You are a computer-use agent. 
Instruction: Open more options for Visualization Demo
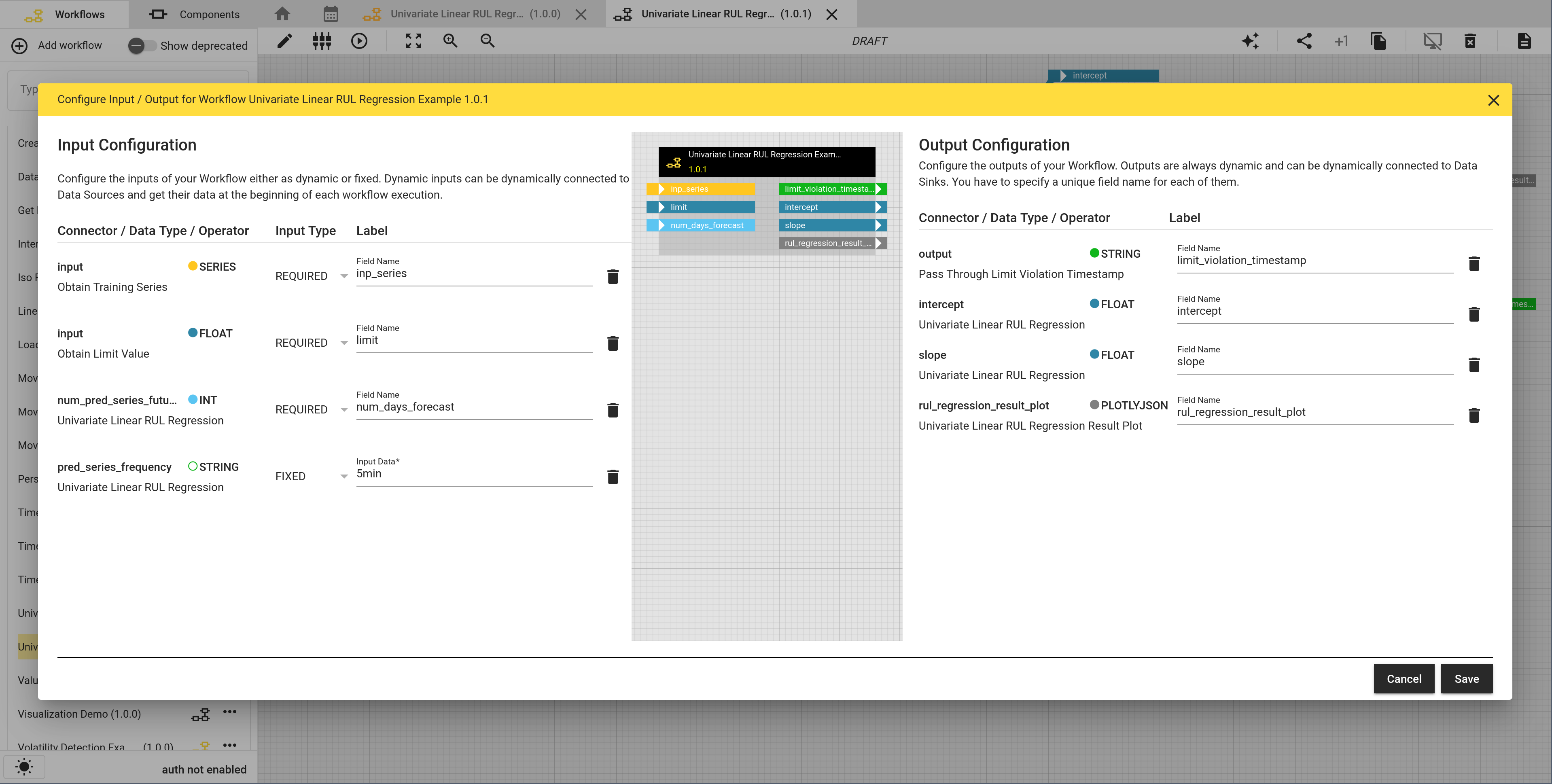click(229, 712)
